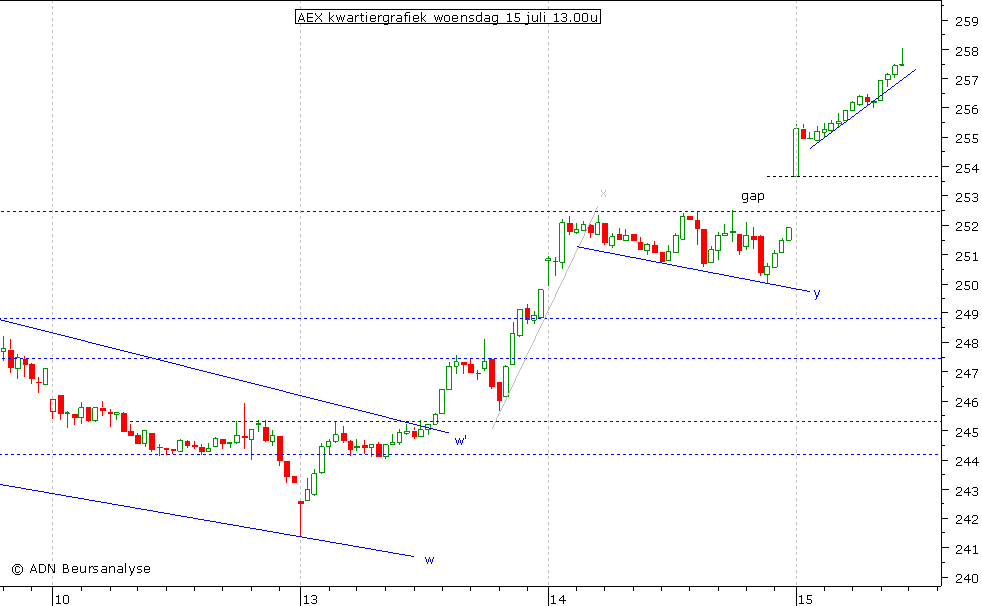Click the blue "y" trendline label
Screen dimensions: 982x606
point(817,293)
